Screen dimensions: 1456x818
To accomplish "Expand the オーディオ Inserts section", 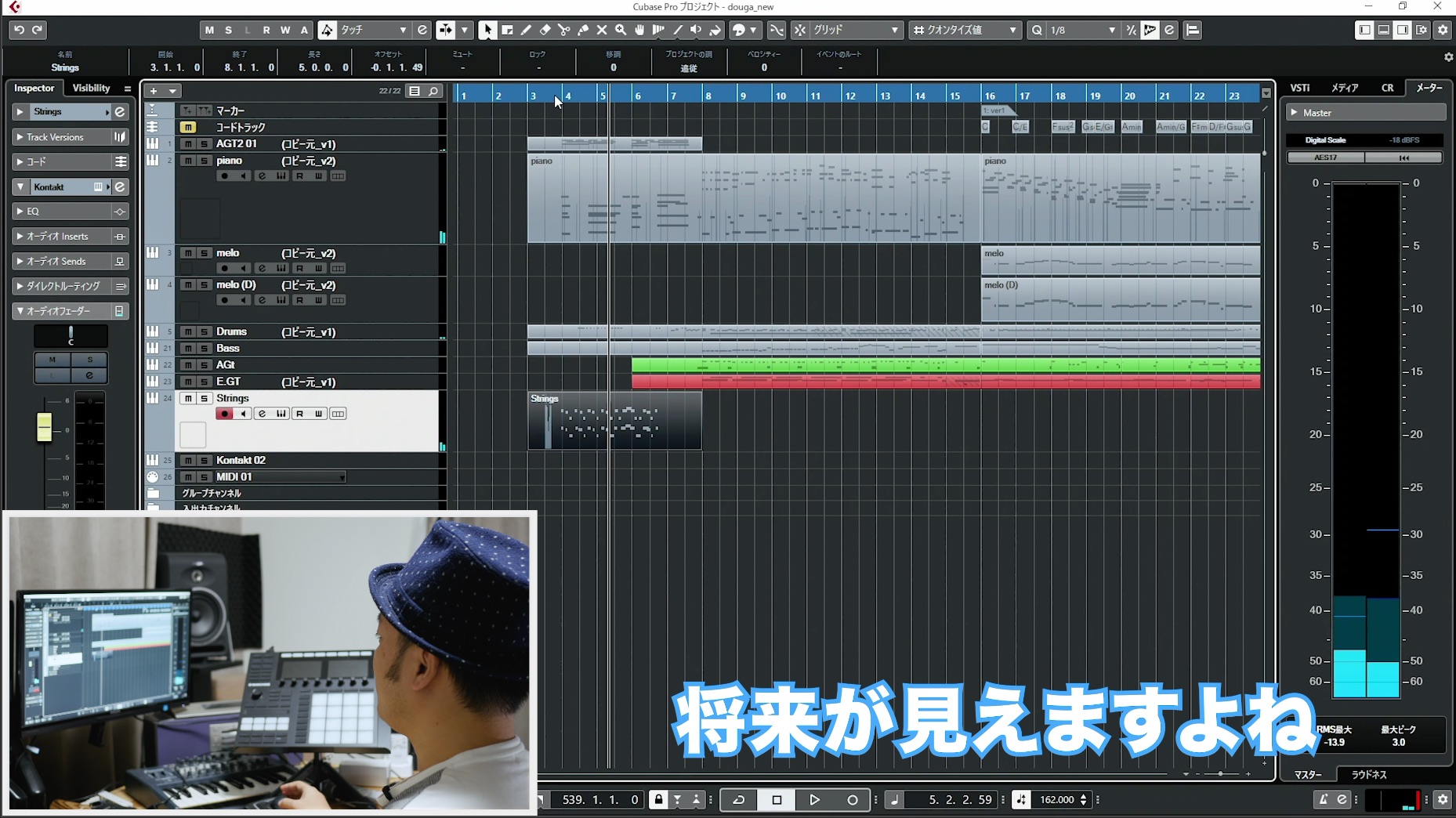I will tap(20, 237).
